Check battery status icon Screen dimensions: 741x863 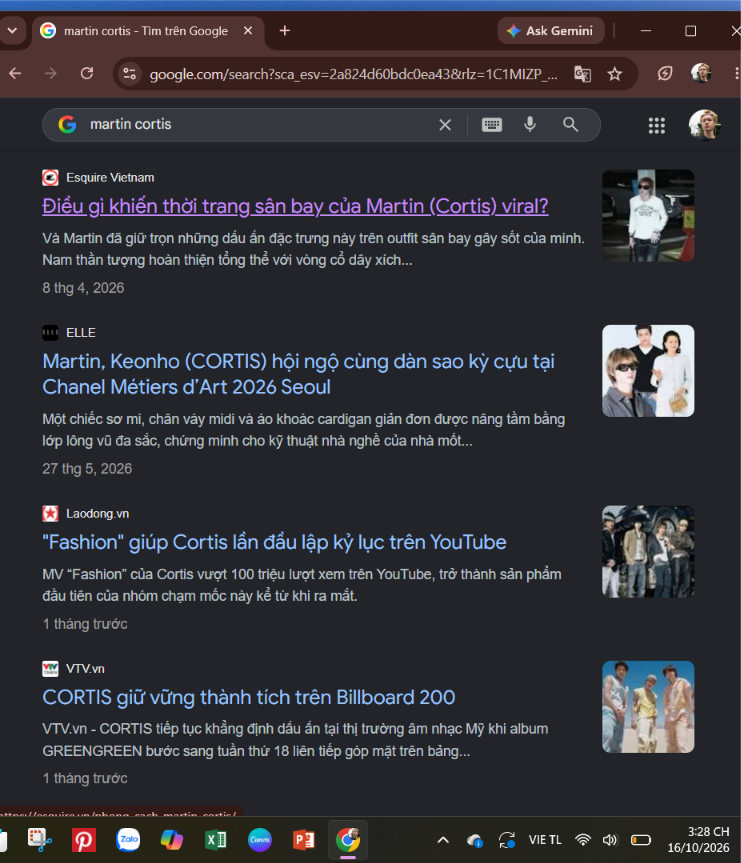641,840
